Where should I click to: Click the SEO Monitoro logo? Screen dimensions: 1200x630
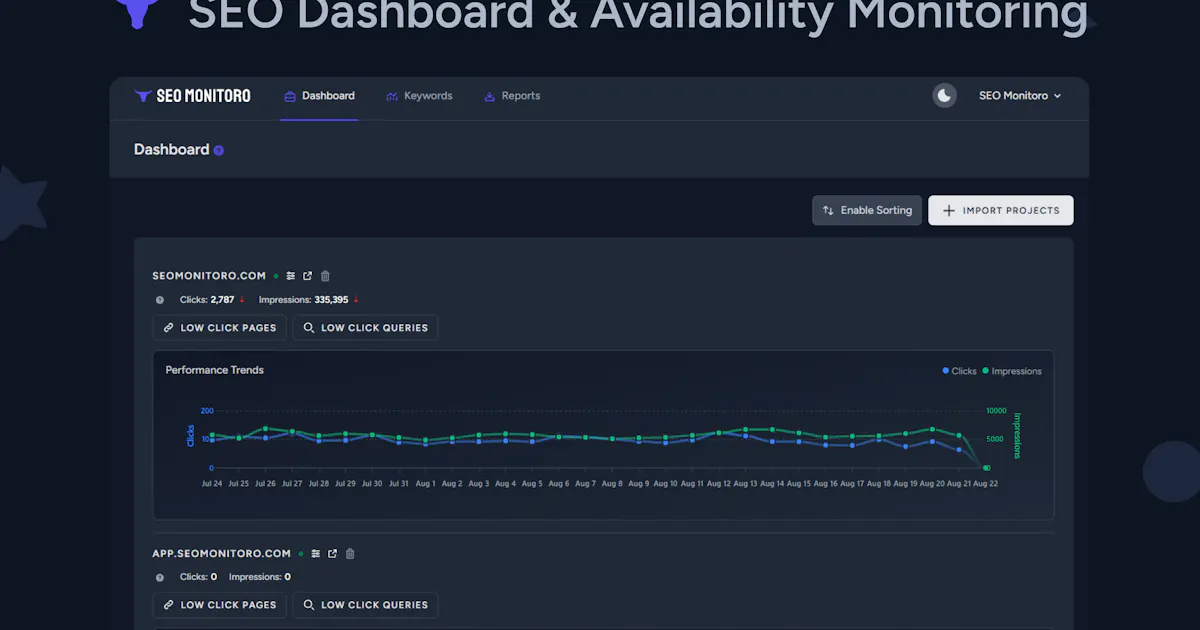coord(193,96)
